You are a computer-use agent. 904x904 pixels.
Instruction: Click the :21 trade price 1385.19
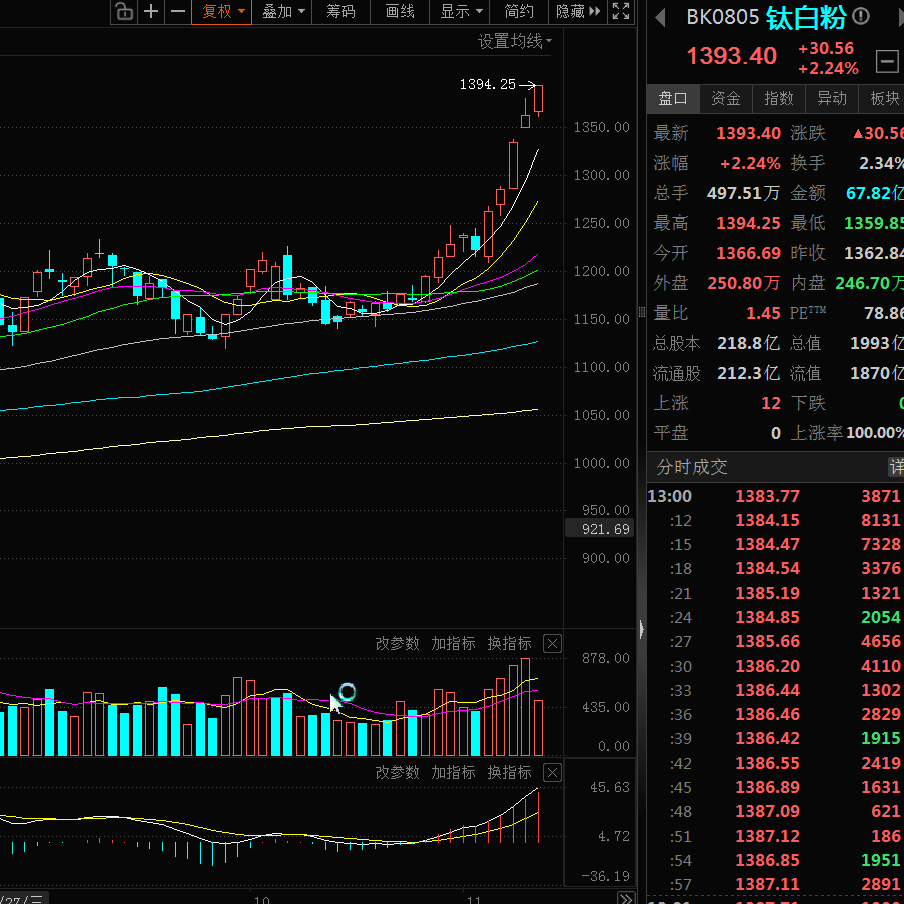[767, 593]
